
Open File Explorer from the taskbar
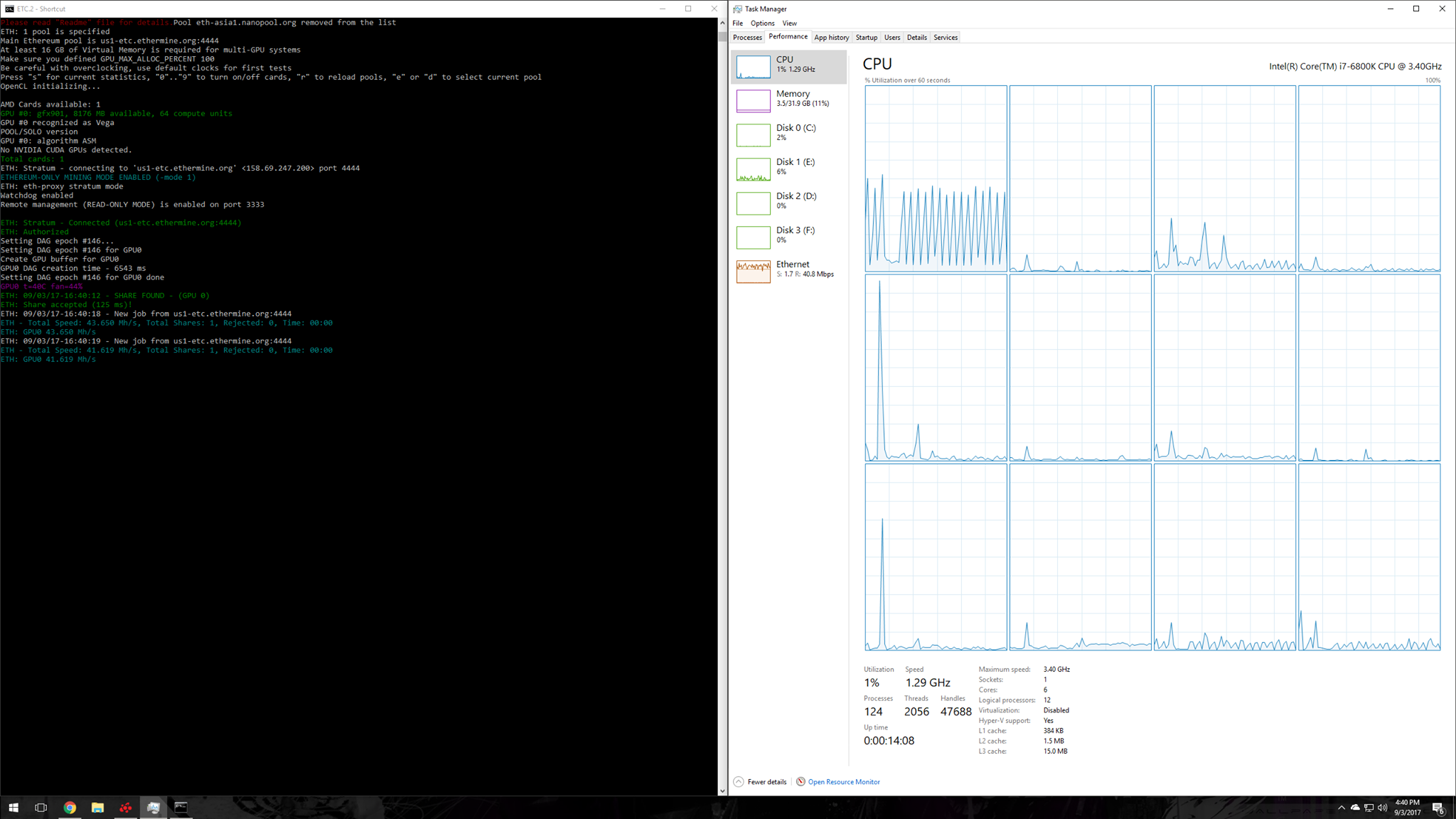pos(97,808)
